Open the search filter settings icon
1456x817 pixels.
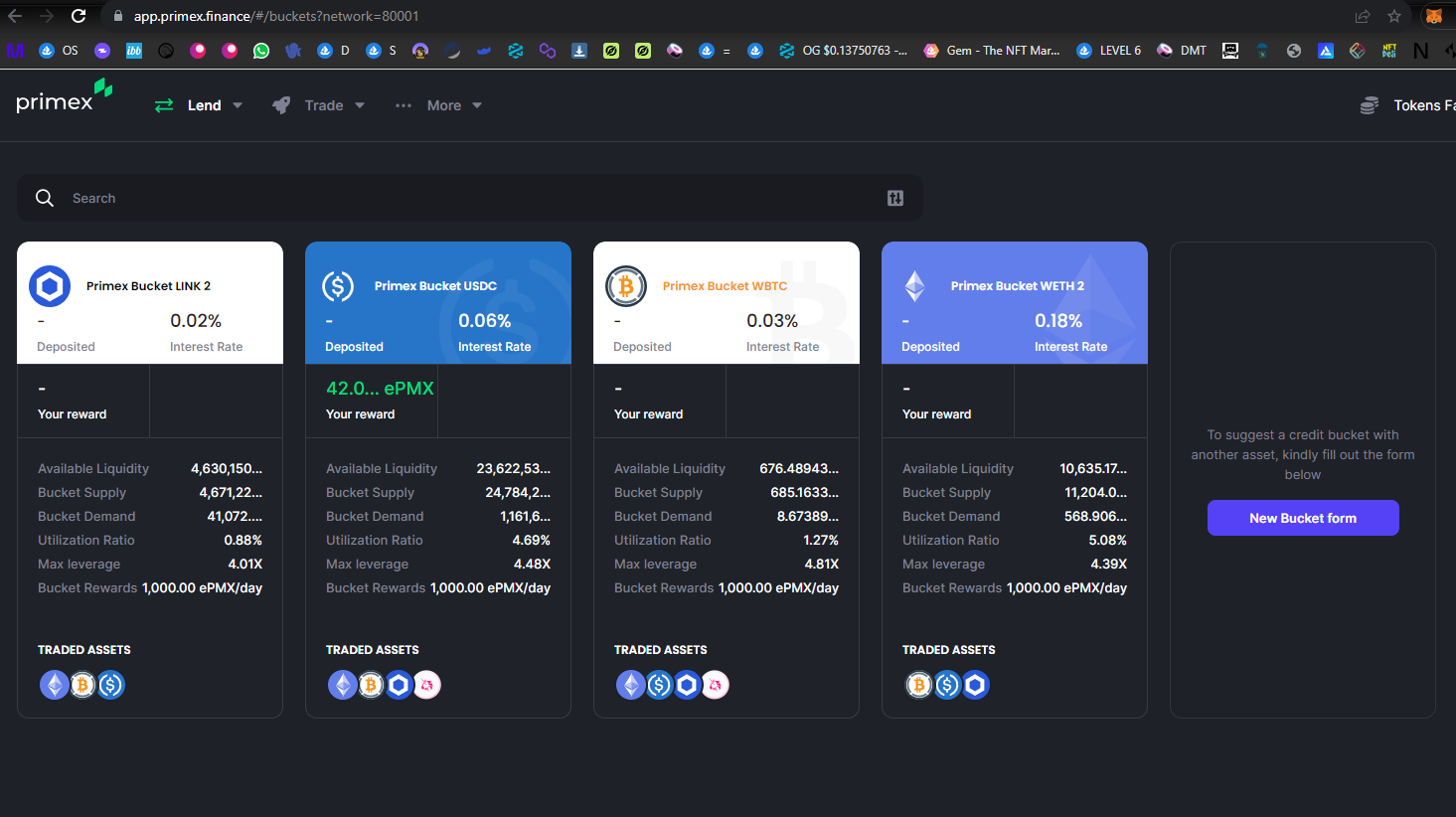(895, 198)
